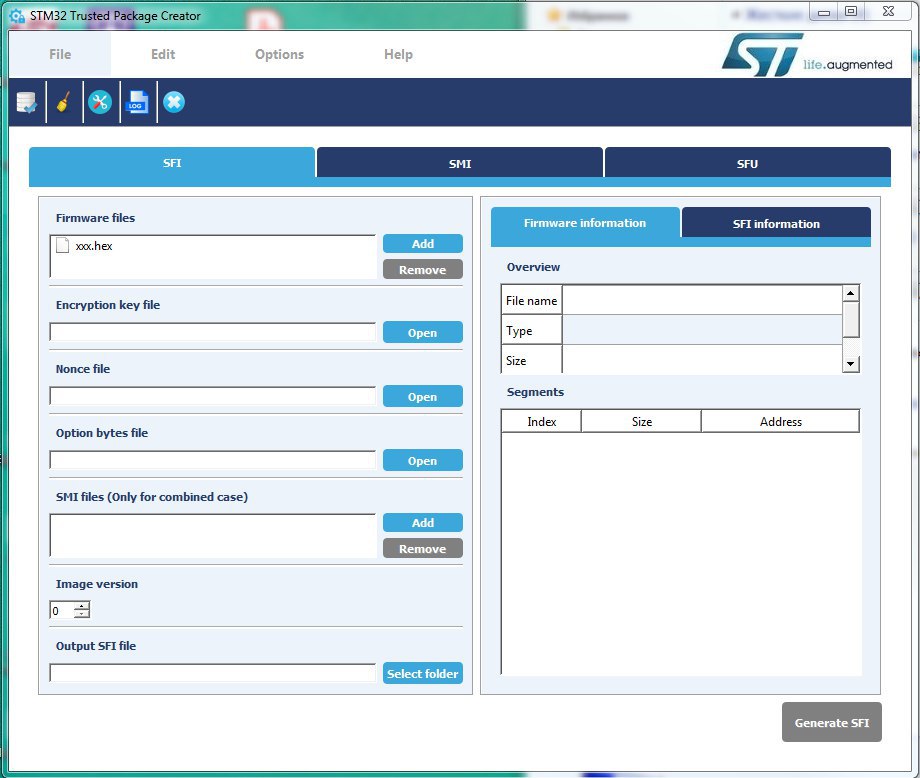
Task: Click the broom clean toolbar icon
Action: pos(64,102)
